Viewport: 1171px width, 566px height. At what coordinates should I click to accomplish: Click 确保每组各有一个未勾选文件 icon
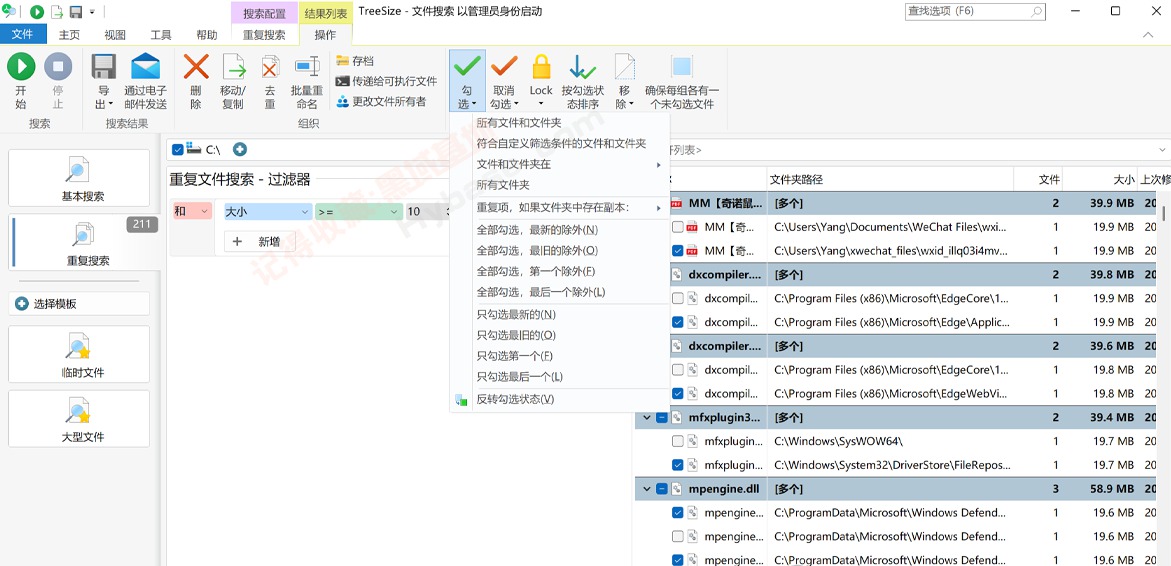point(681,66)
